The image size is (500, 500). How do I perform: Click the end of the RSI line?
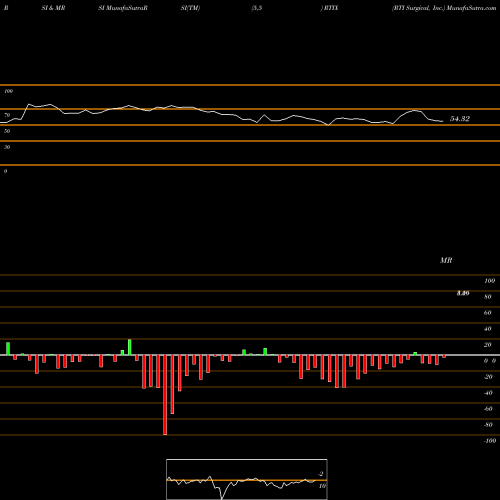pos(443,121)
